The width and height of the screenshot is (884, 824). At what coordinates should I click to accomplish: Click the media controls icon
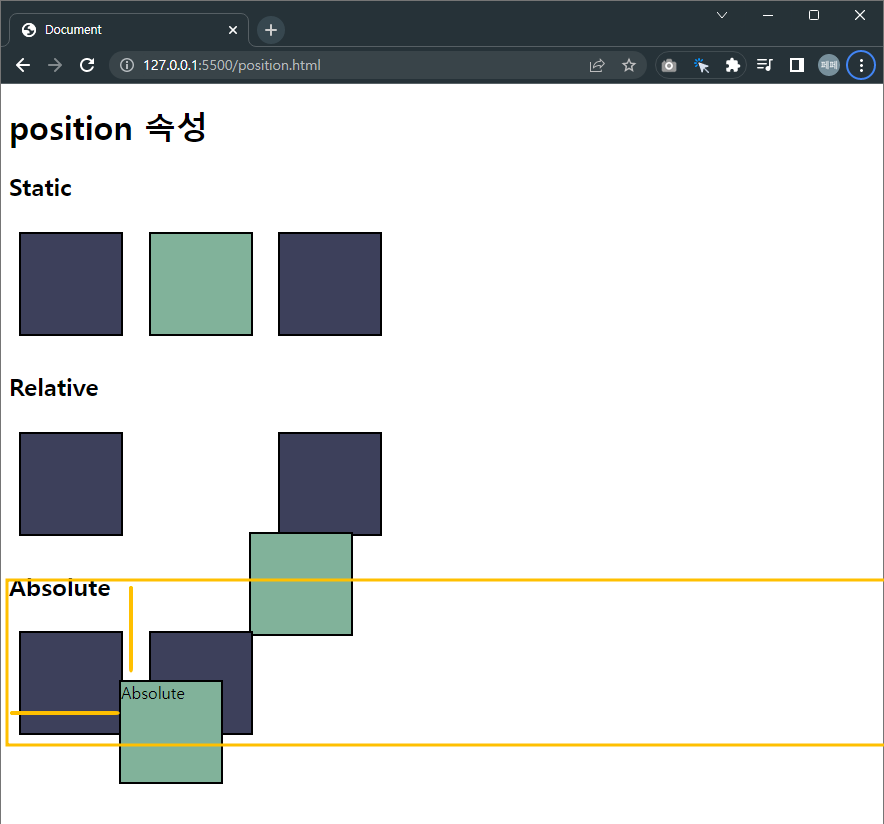click(x=764, y=64)
